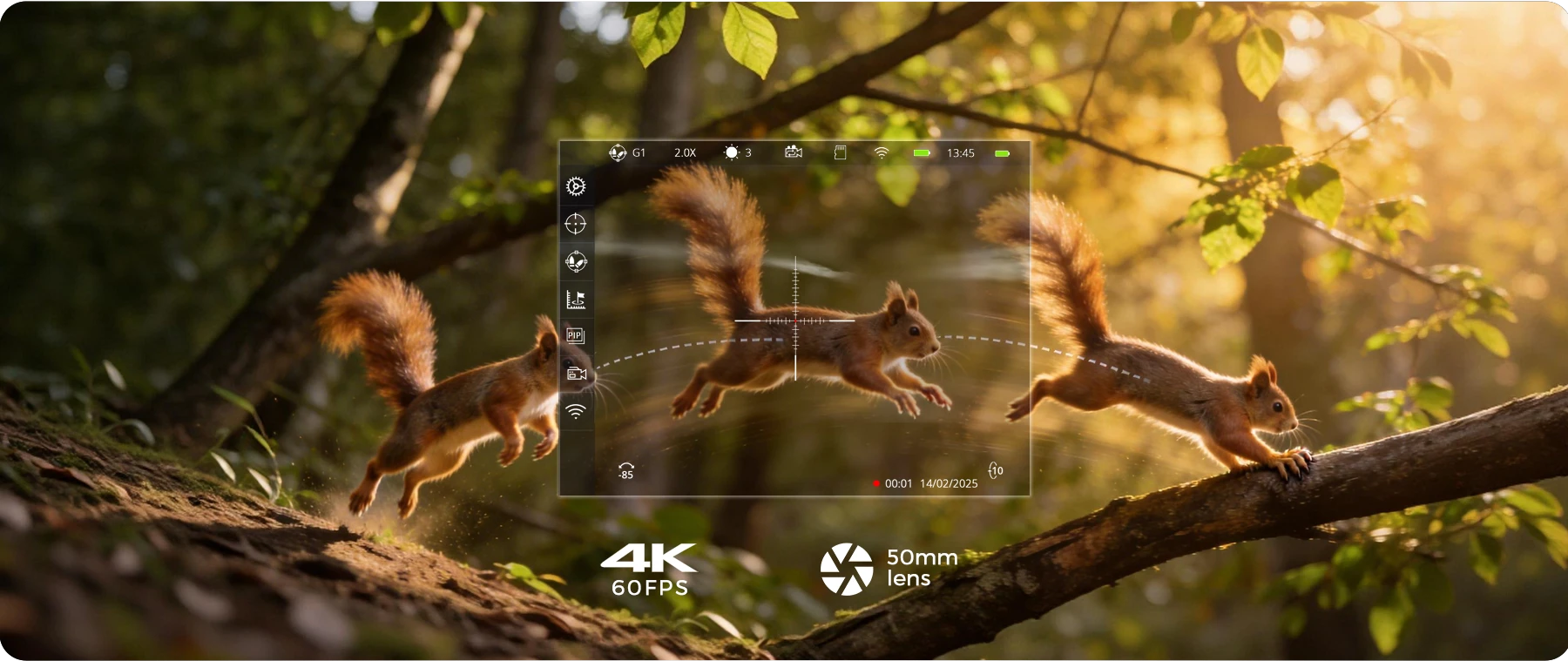The width and height of the screenshot is (1568, 661).
Task: Open the ballistic profile icon in the sidebar
Action: (576, 261)
